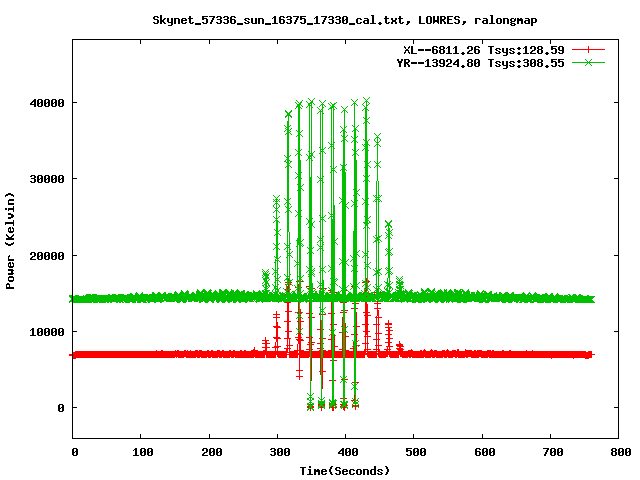
Task: Click the 400 x-axis tick label
Action: click(348, 452)
